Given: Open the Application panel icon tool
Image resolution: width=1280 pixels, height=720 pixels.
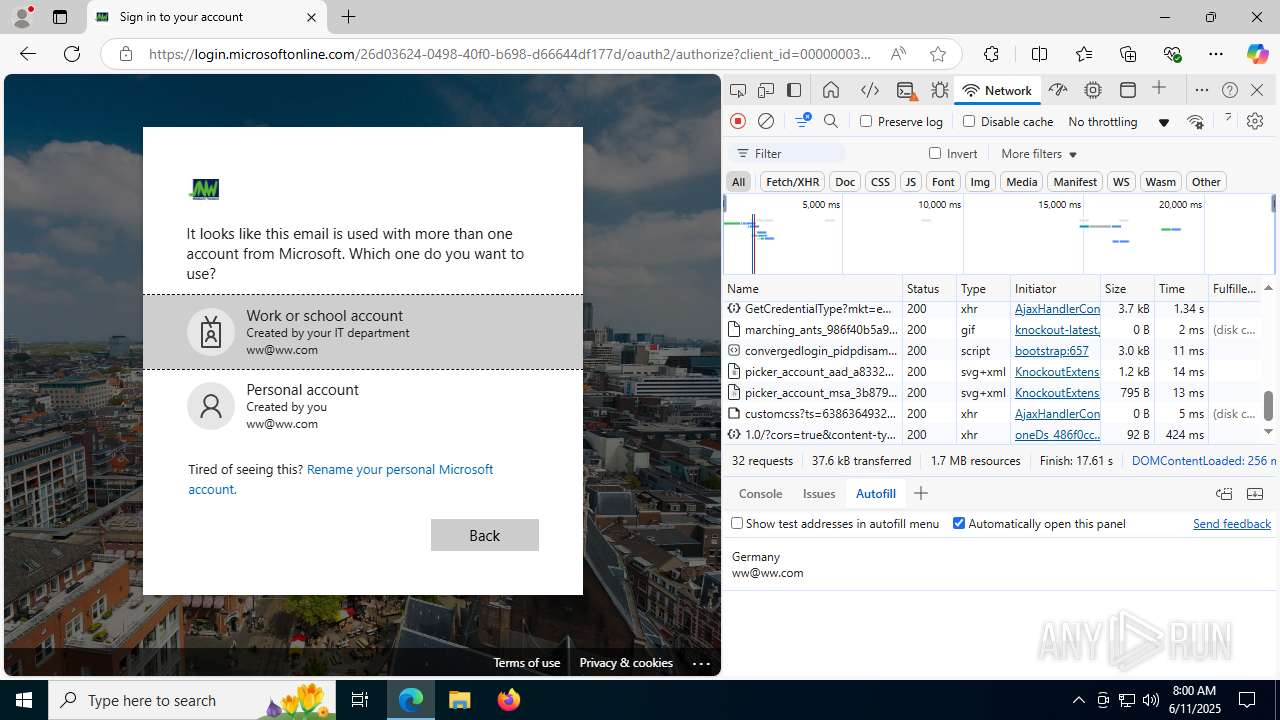Looking at the screenshot, I should point(1128,90).
